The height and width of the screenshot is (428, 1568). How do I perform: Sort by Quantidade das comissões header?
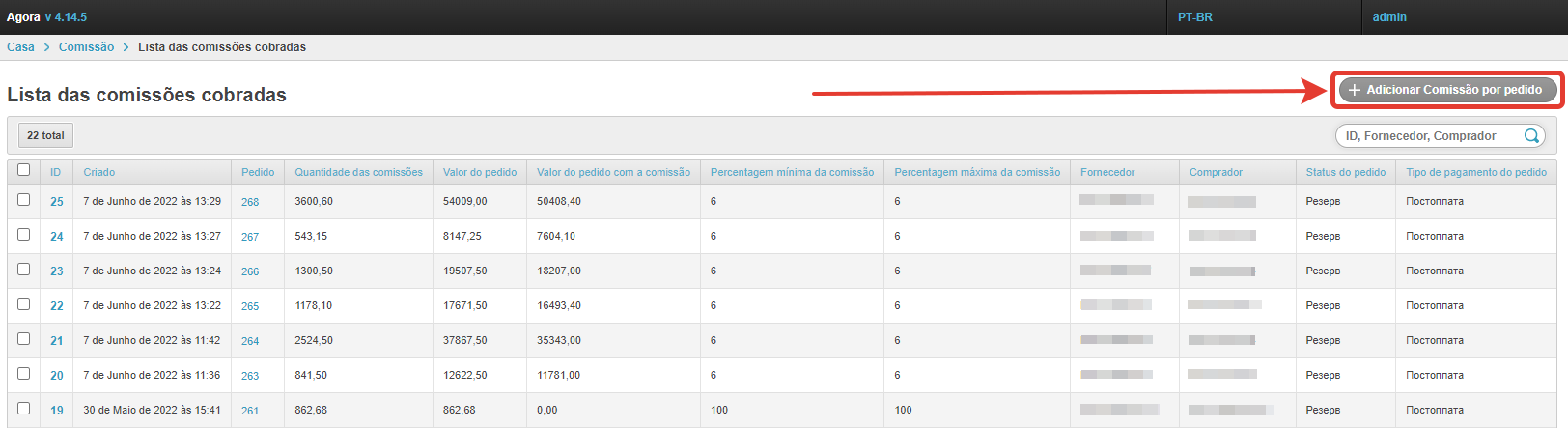(358, 172)
